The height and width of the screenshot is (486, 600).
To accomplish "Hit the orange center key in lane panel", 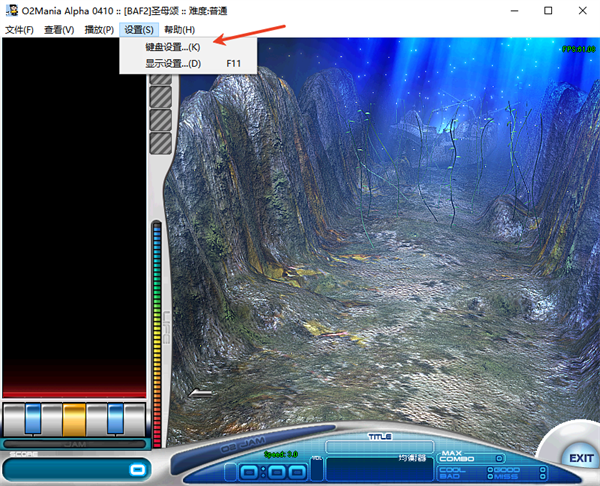I will point(74,419).
